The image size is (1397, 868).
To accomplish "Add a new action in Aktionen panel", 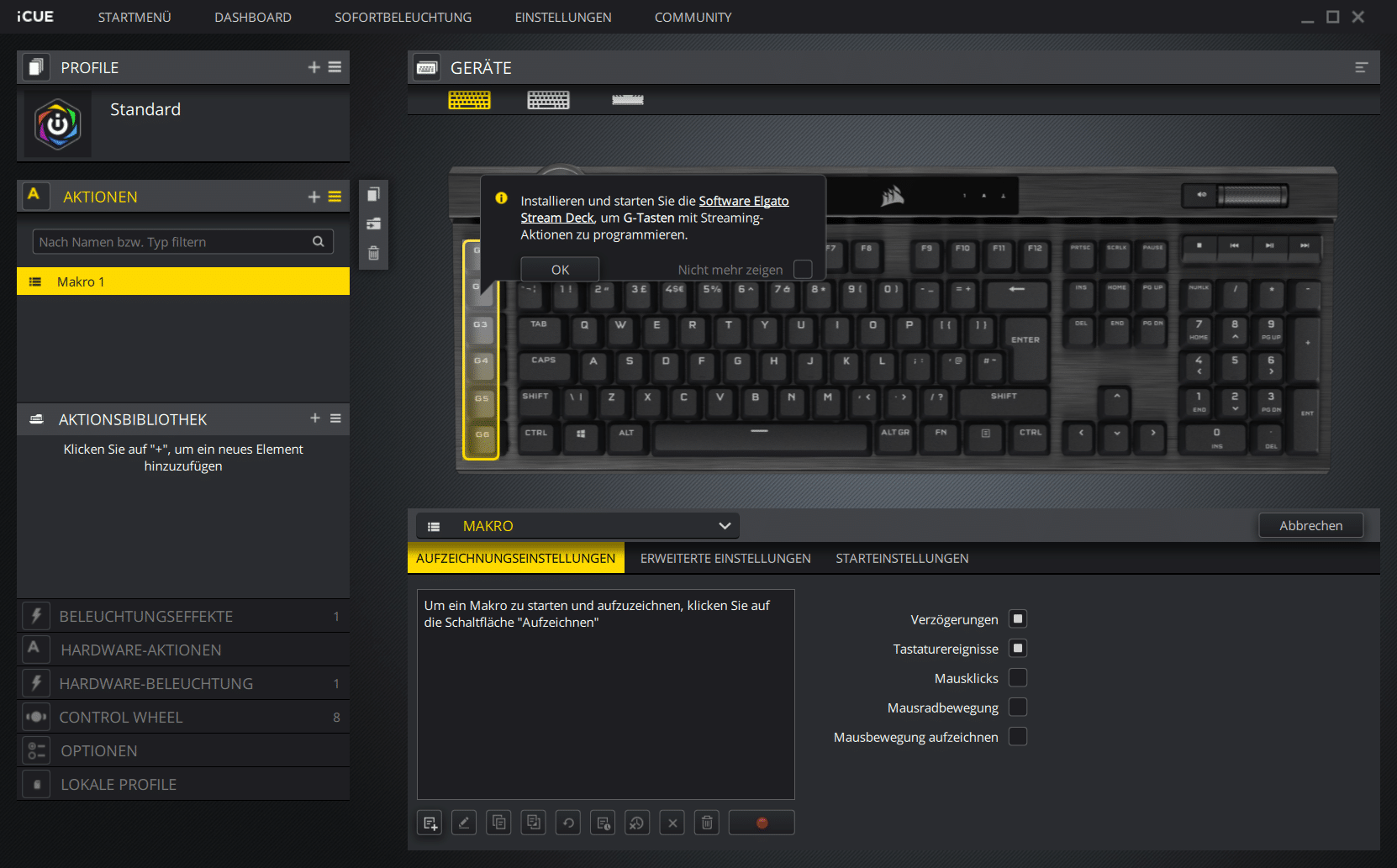I will (x=314, y=197).
